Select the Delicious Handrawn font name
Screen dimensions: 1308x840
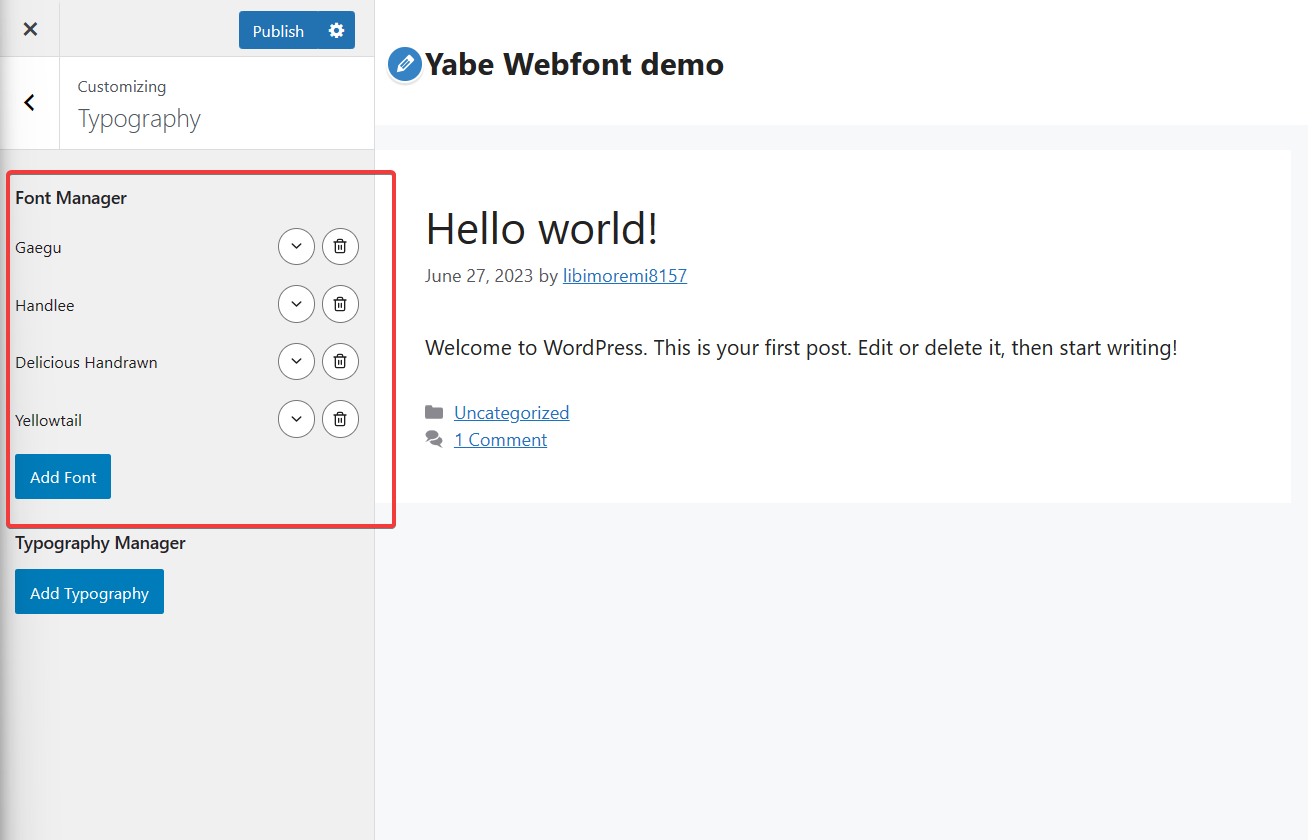click(x=86, y=363)
